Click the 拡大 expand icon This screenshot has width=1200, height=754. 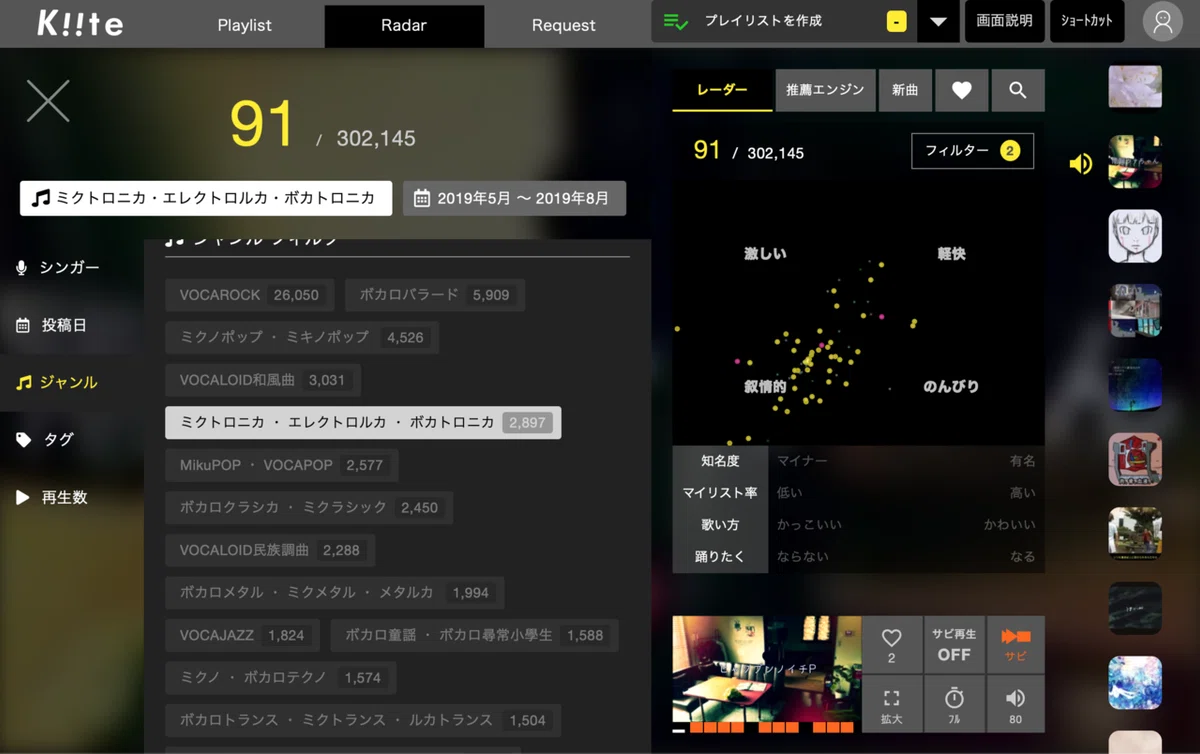pyautogui.click(x=892, y=704)
